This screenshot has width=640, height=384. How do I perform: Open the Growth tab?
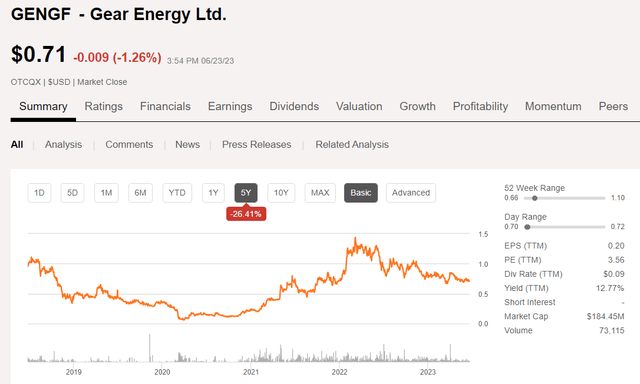point(417,107)
